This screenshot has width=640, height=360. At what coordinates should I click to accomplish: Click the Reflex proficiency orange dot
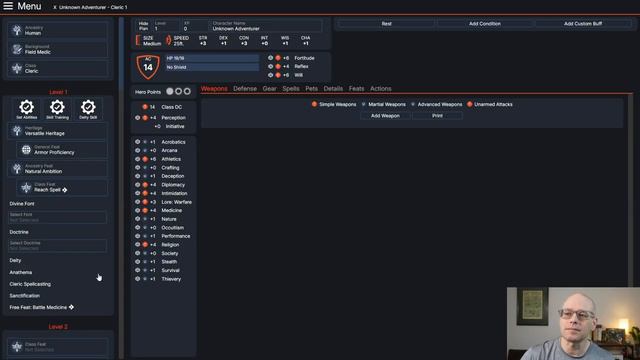[278, 66]
